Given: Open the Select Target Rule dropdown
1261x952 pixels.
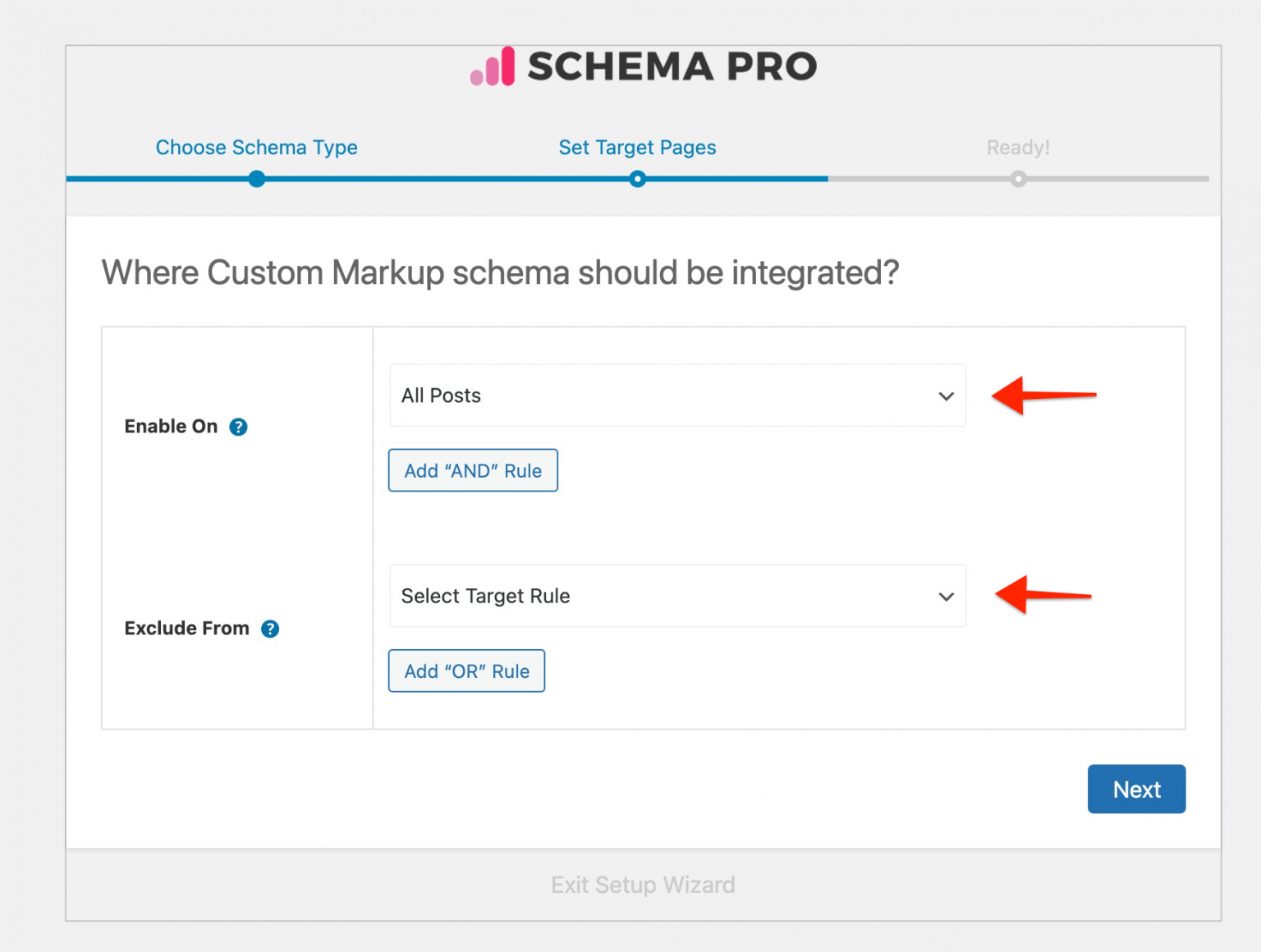Looking at the screenshot, I should 677,597.
